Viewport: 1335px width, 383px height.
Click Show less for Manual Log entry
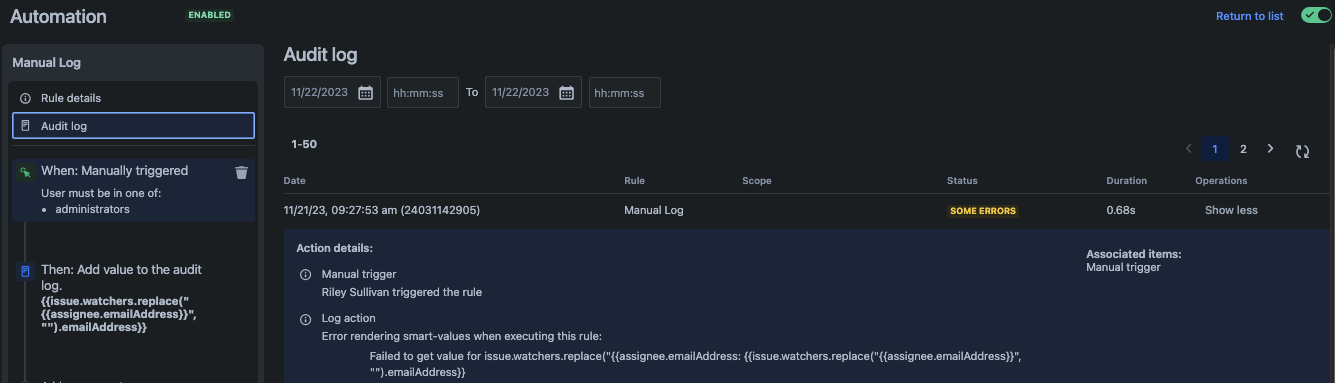coord(1231,210)
